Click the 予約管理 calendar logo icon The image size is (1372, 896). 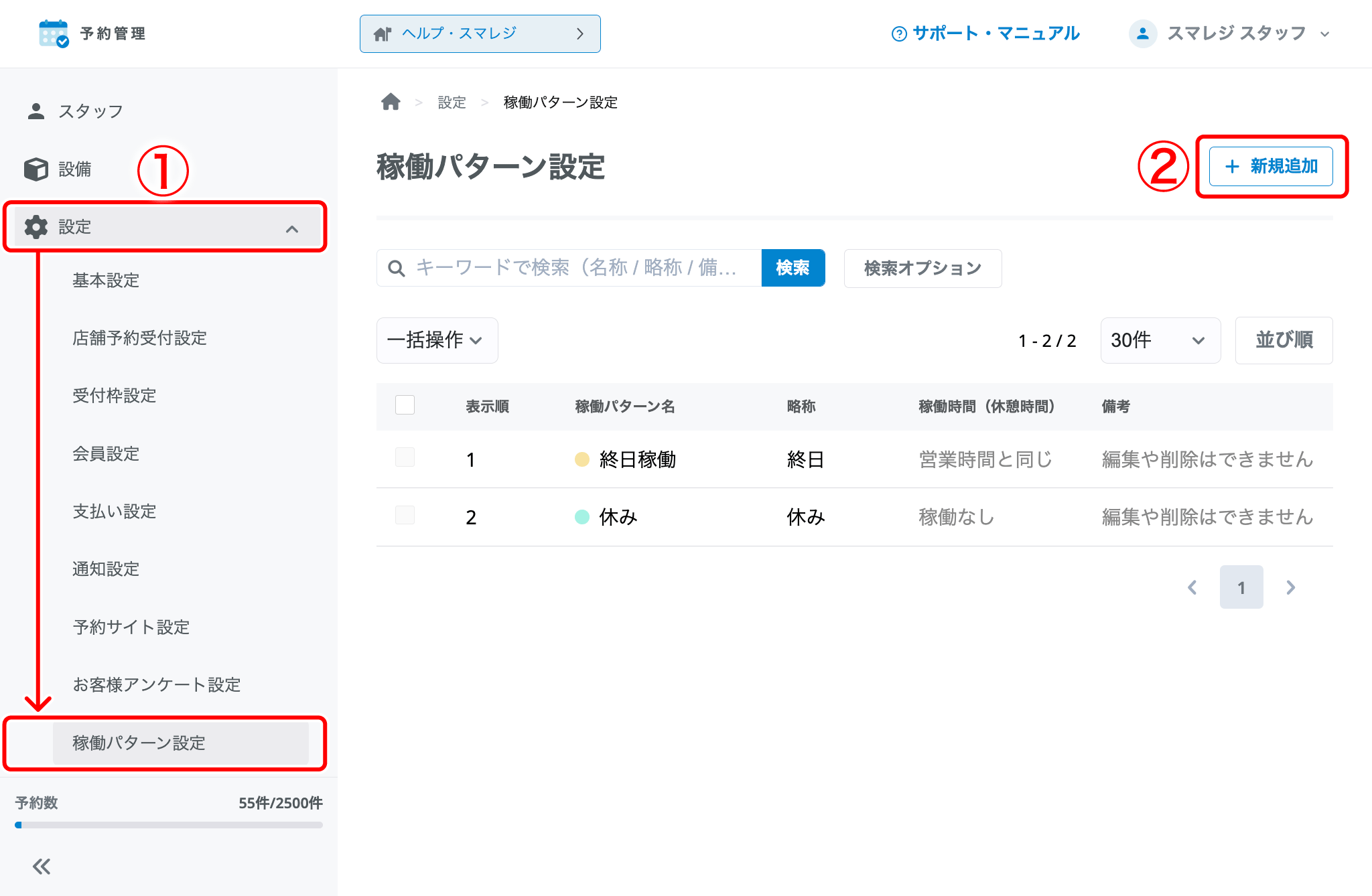point(54,33)
